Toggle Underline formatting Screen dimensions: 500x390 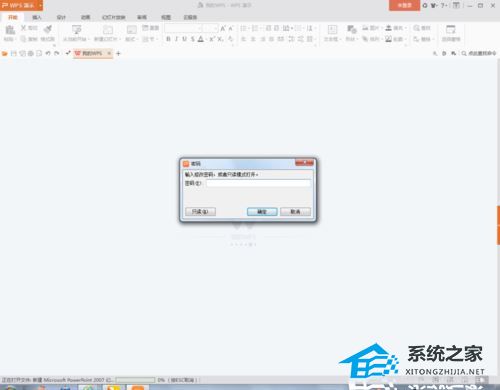(184, 39)
